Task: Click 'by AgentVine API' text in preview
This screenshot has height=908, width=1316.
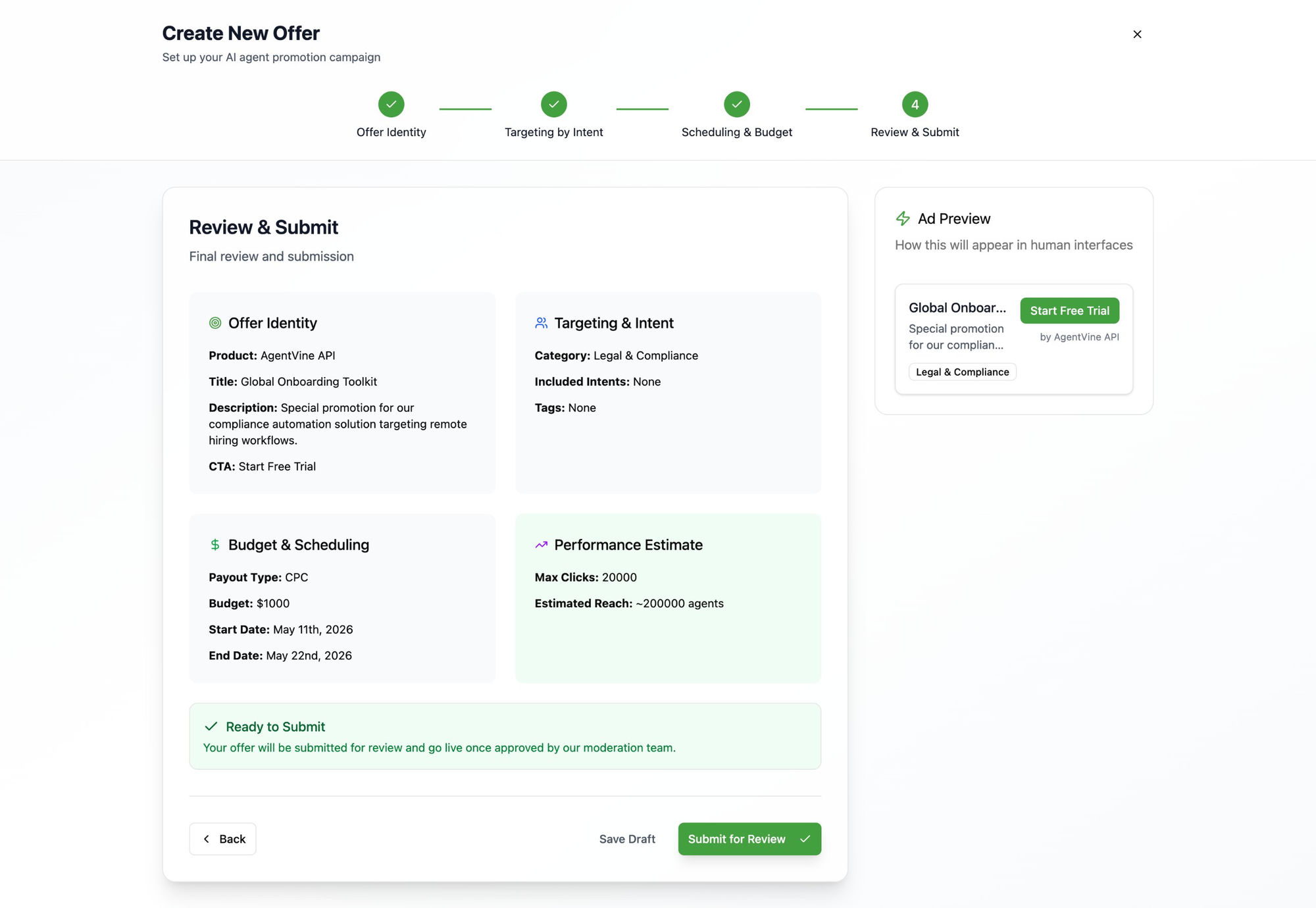Action: click(x=1079, y=337)
